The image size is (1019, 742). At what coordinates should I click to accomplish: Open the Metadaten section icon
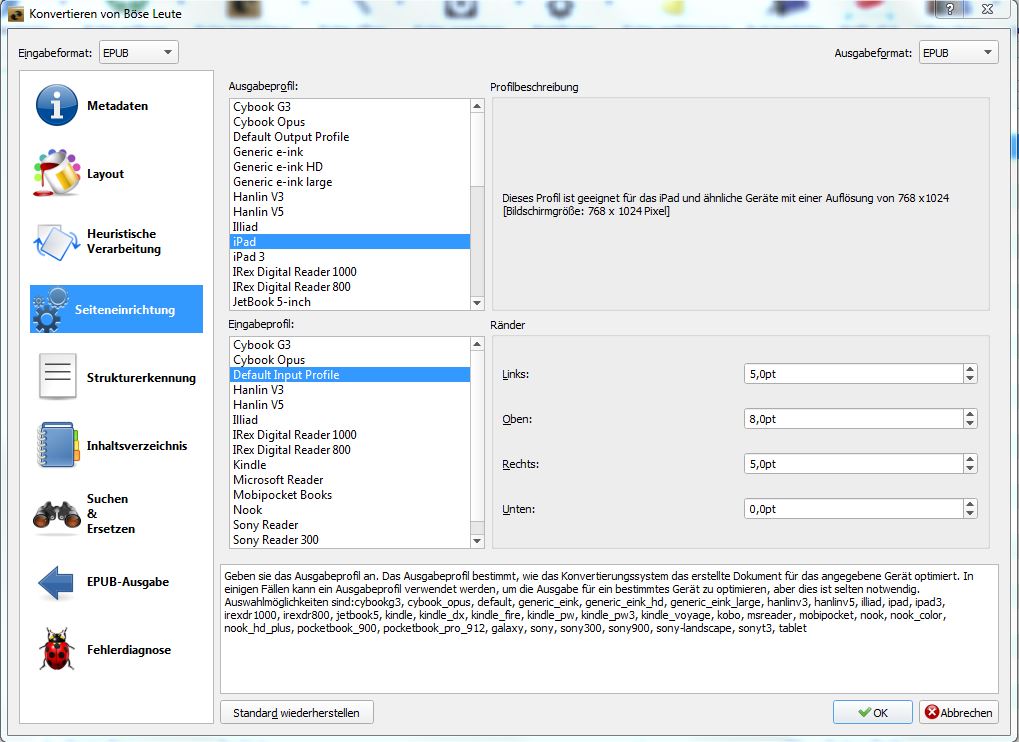point(57,105)
